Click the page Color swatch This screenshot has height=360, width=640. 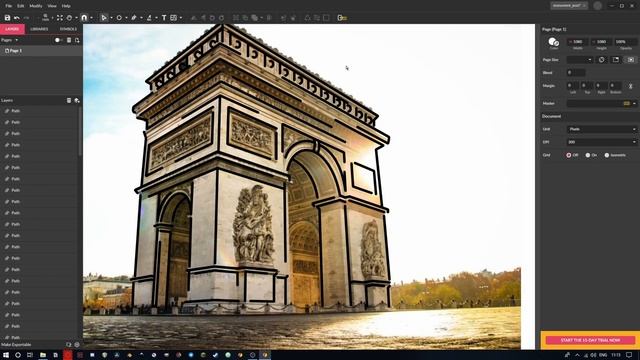[553, 42]
